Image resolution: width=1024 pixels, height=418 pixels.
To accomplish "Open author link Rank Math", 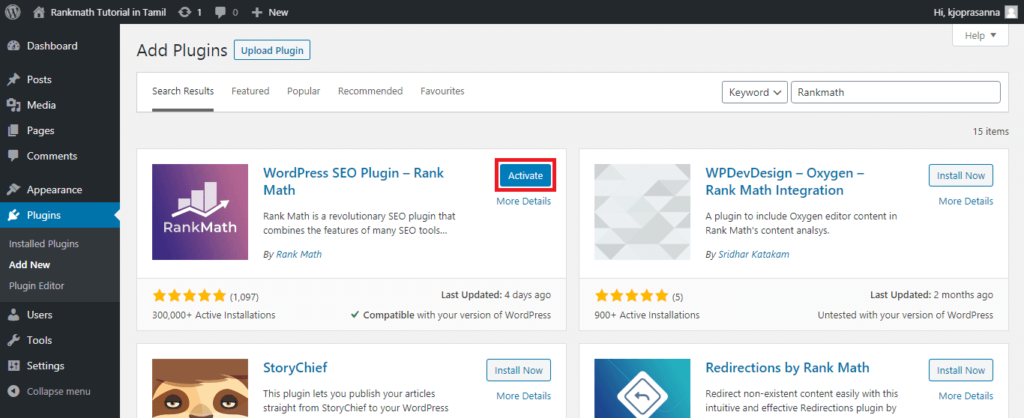I will click(298, 255).
